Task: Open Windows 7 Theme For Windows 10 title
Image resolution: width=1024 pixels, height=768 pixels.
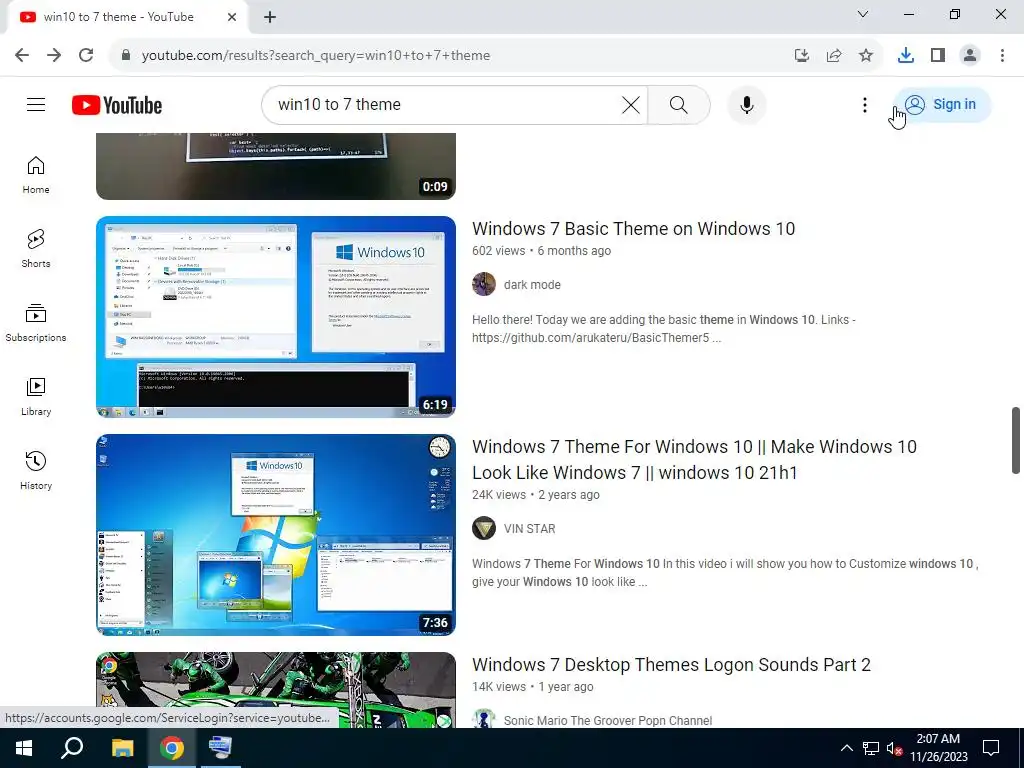Action: (694, 459)
